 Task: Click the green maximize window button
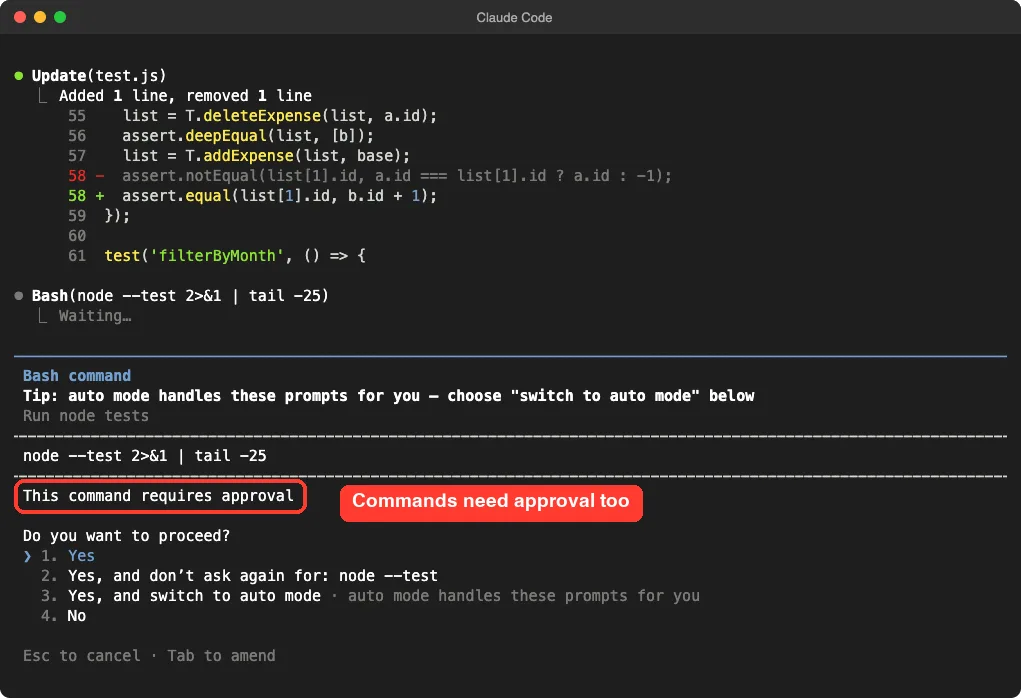pyautogui.click(x=60, y=17)
